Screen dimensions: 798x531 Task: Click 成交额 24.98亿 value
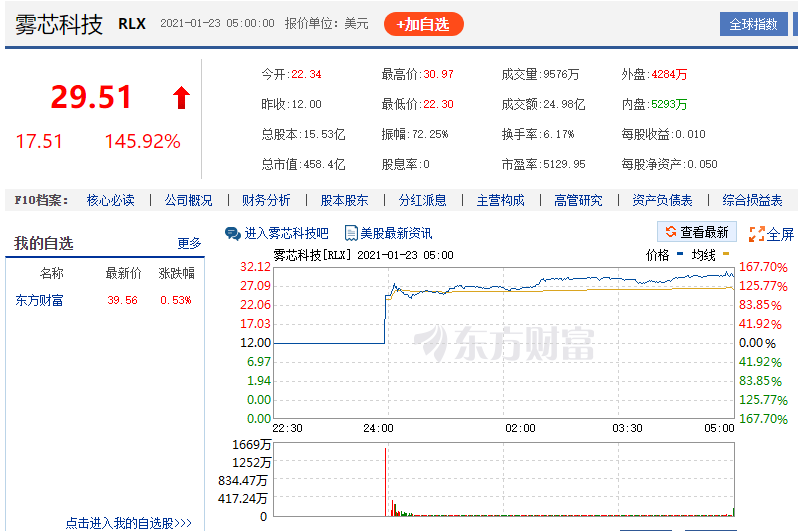click(564, 104)
